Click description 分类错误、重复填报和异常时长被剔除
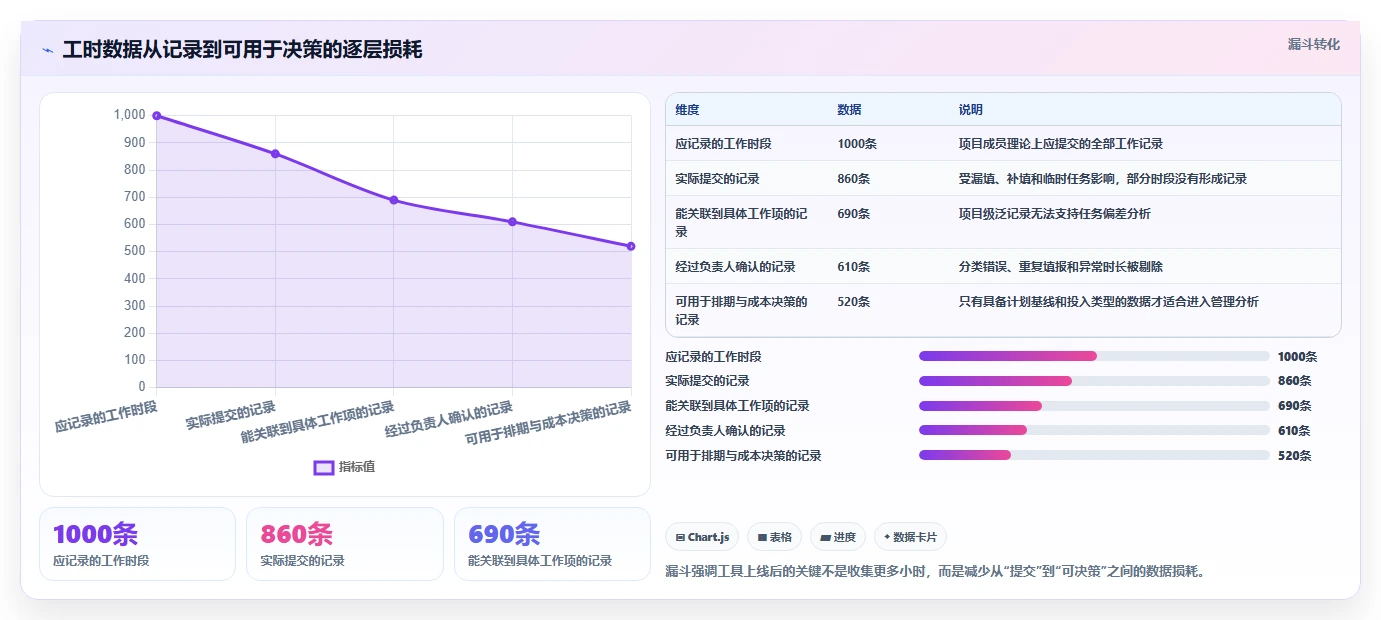 (1060, 267)
